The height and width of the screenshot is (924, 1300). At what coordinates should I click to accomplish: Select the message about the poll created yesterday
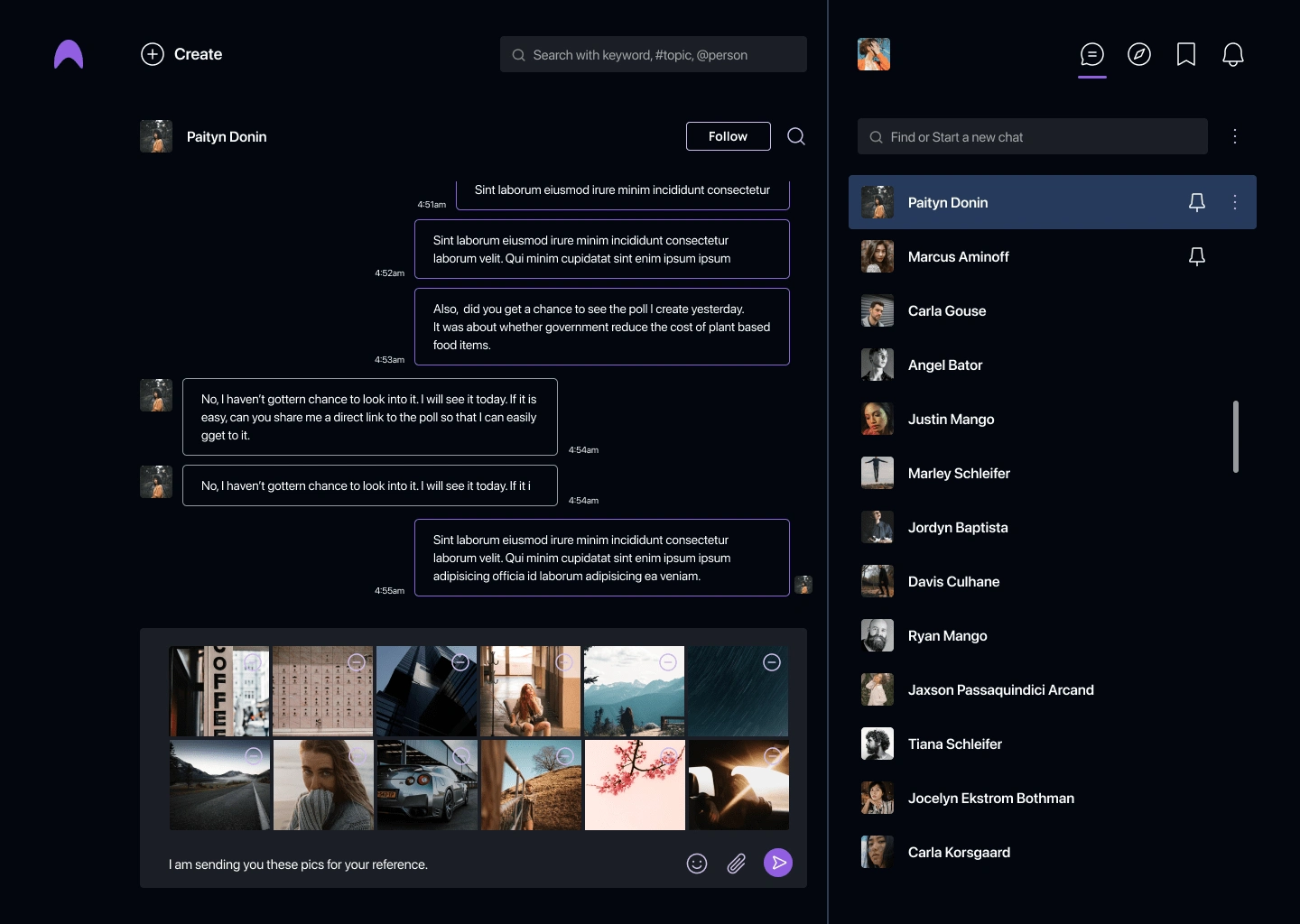point(602,327)
